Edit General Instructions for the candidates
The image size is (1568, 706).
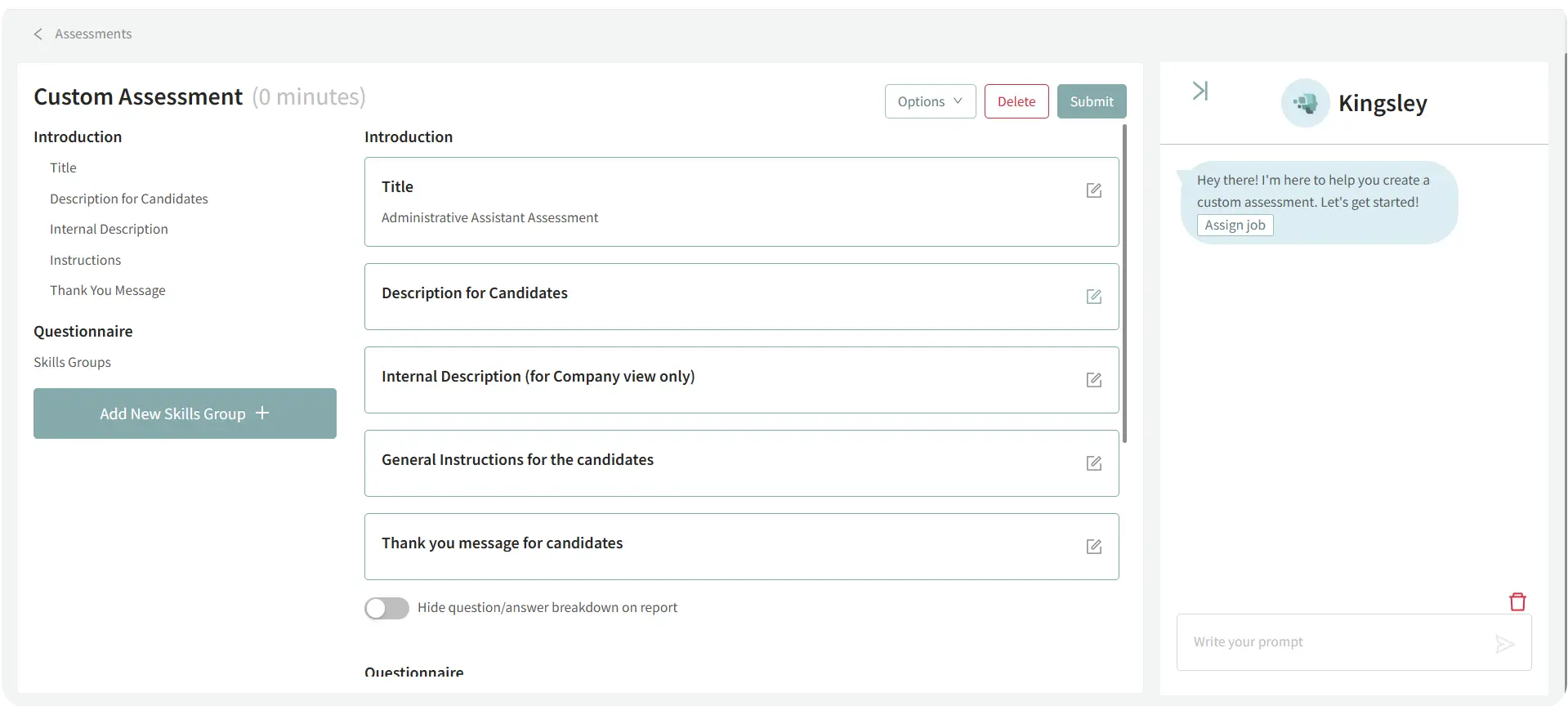click(x=1094, y=463)
